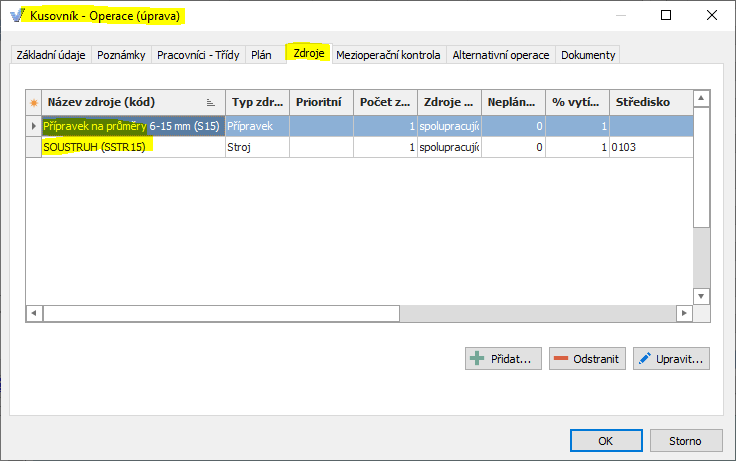Open the Dokumenty tab
Viewport: 736px width, 461px height.
point(588,55)
